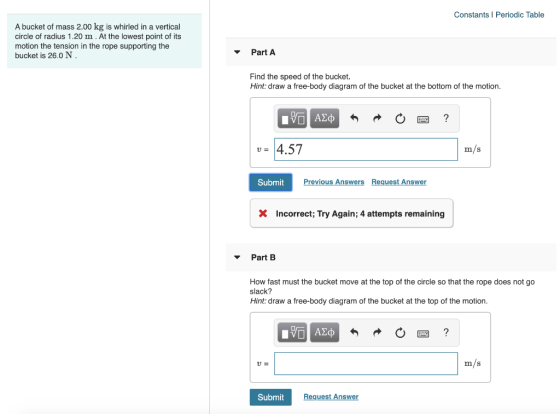Redo the last edit in Part A
Viewport: 560px width, 414px height.
tap(377, 118)
